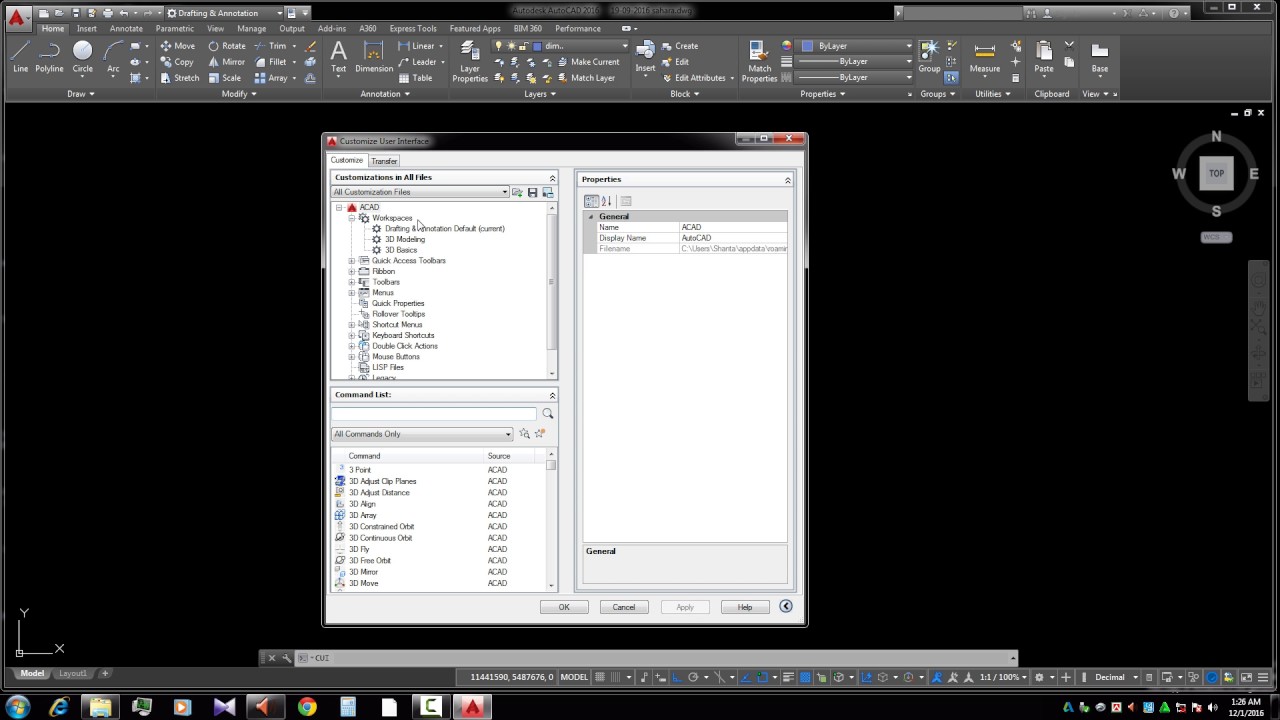1280x720 pixels.
Task: Click the Windows Start button
Action: coord(17,707)
